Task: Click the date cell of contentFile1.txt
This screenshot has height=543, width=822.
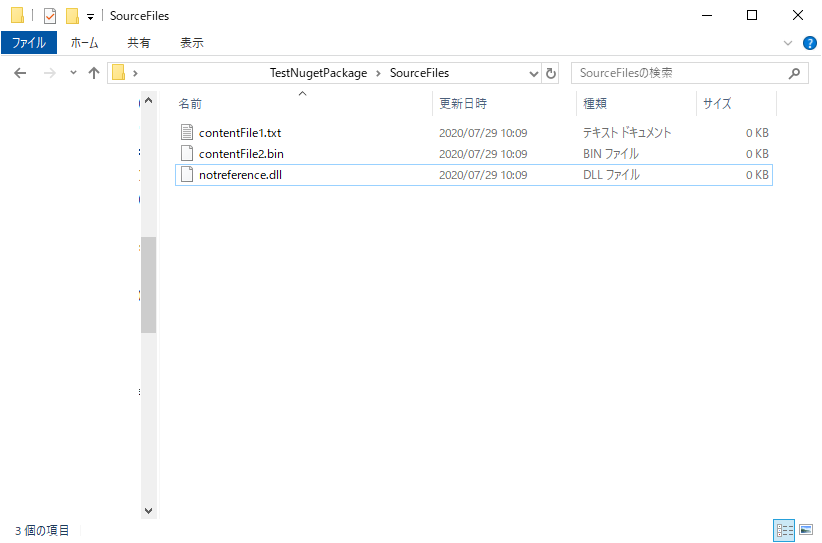Action: [x=483, y=133]
